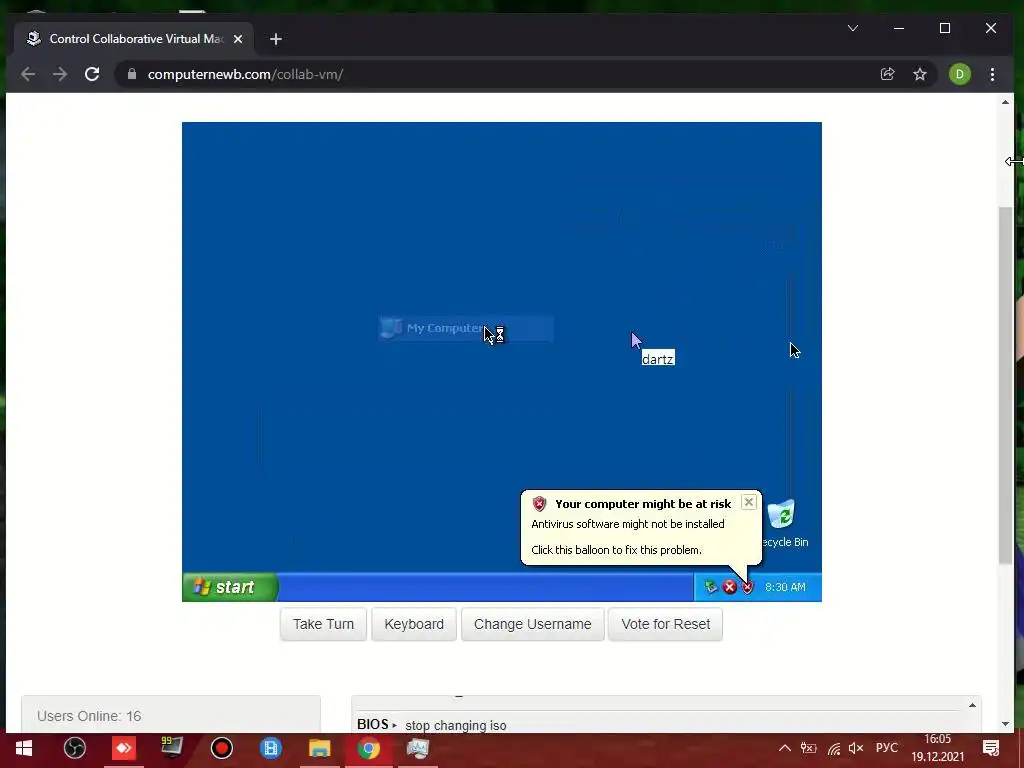Click the Take Turn button

(323, 624)
